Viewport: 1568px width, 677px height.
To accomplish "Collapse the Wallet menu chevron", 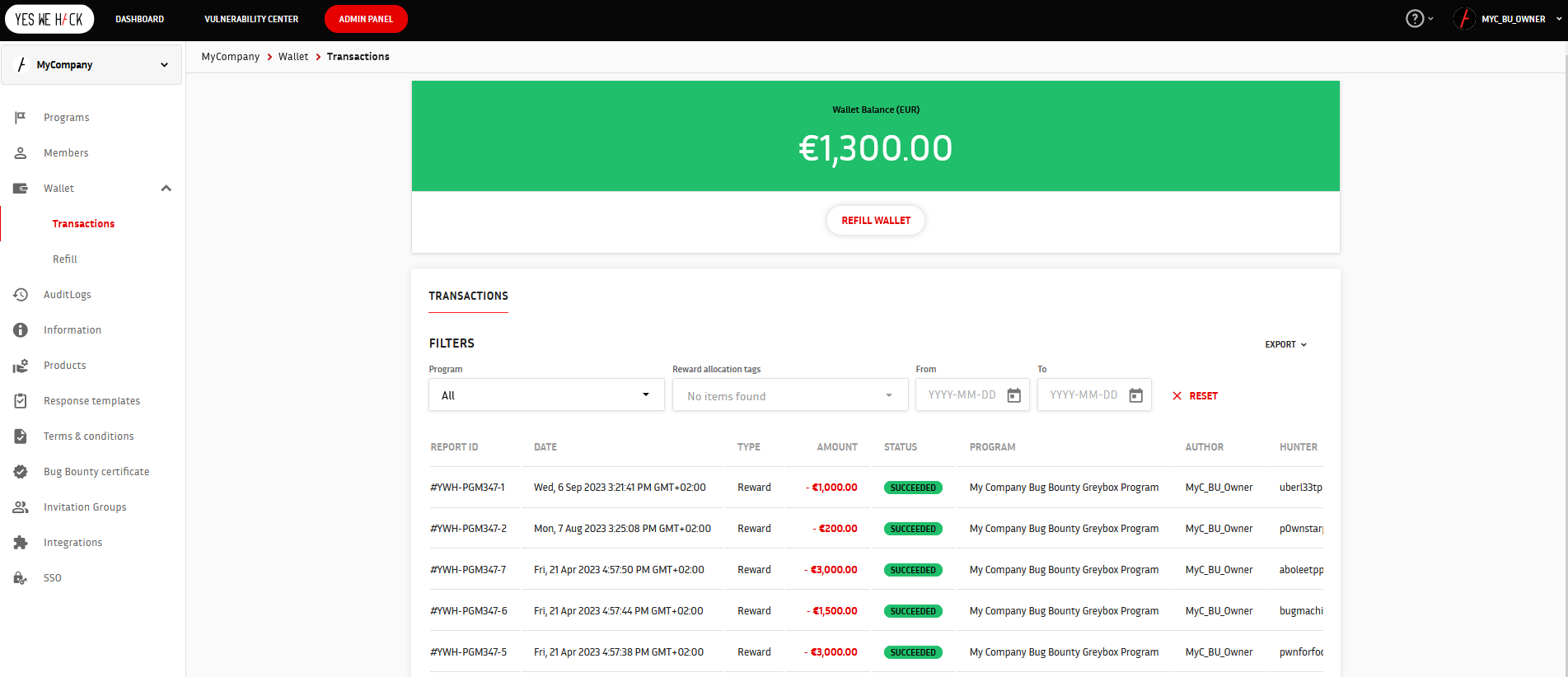I will pos(166,189).
